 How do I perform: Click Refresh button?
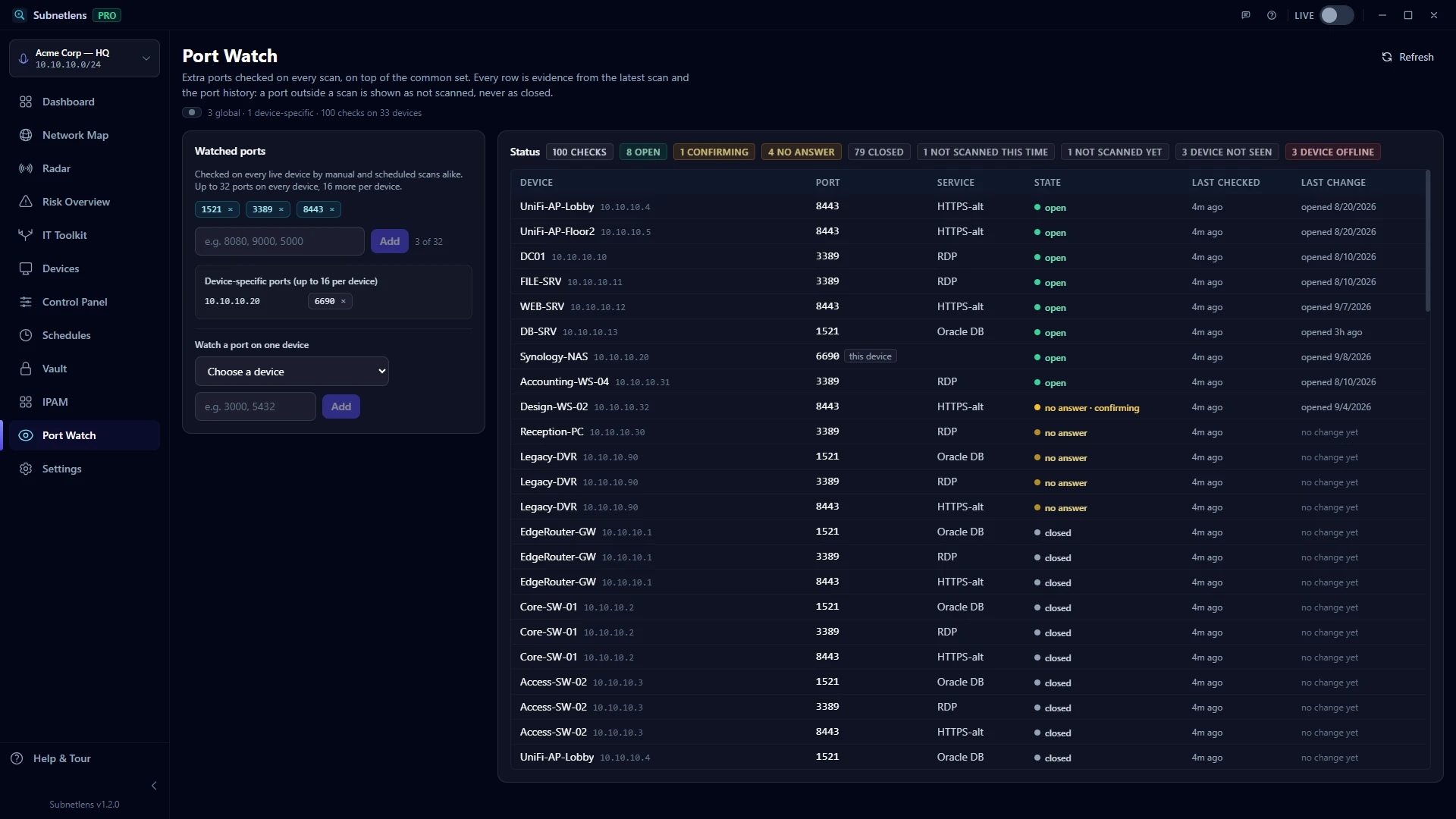[1407, 57]
